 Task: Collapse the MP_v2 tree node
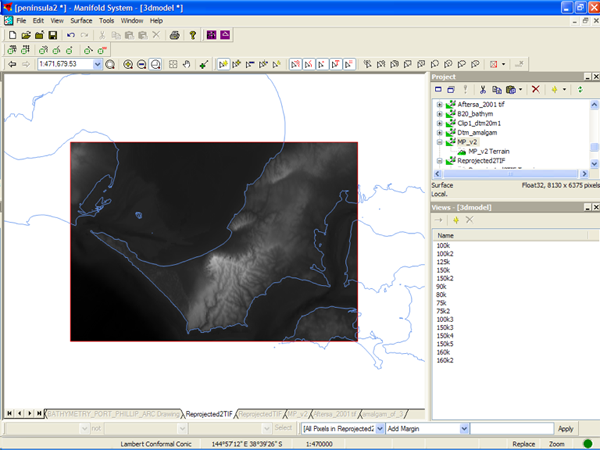[439, 142]
